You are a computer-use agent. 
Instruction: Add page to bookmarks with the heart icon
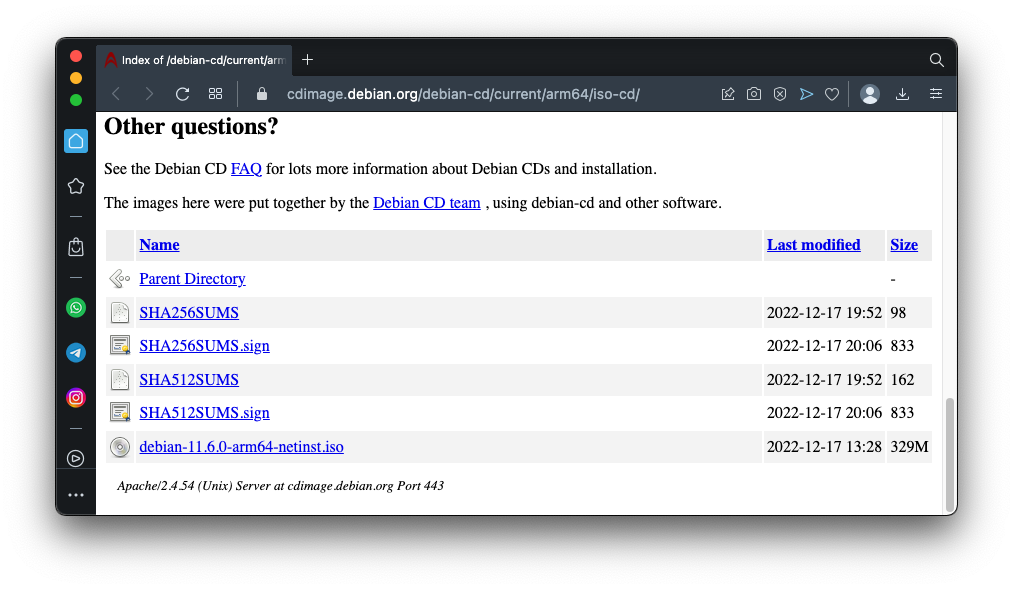(832, 94)
